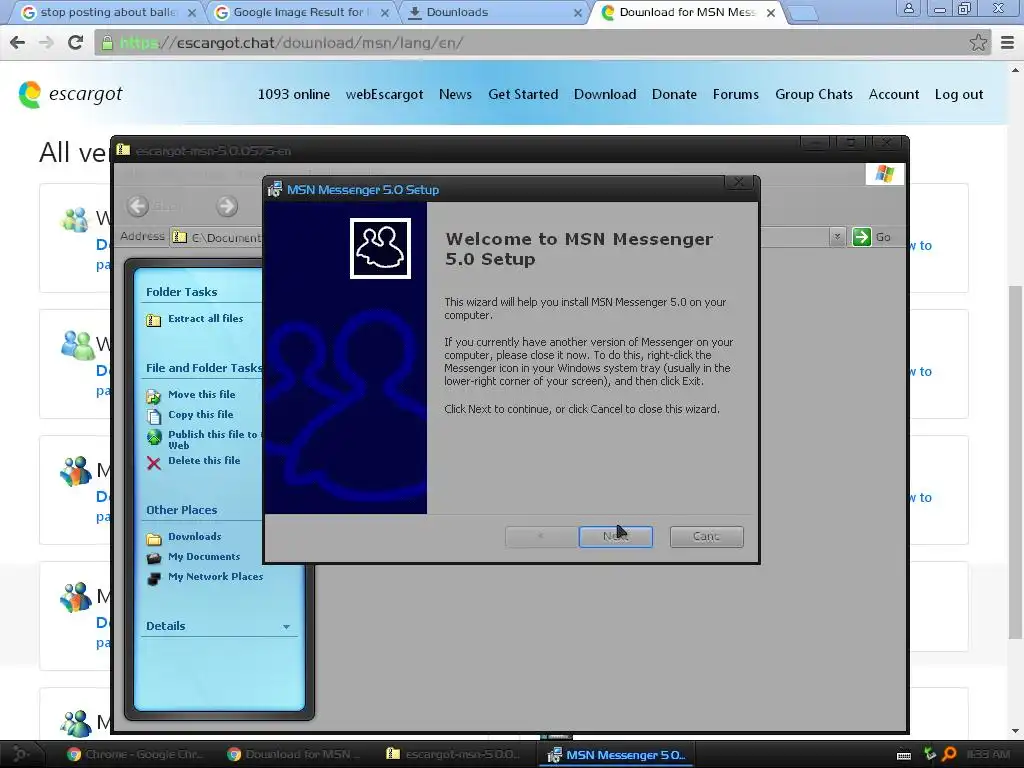Click the zip folder icon in explorer title
This screenshot has width=1024, height=768.
coord(123,150)
